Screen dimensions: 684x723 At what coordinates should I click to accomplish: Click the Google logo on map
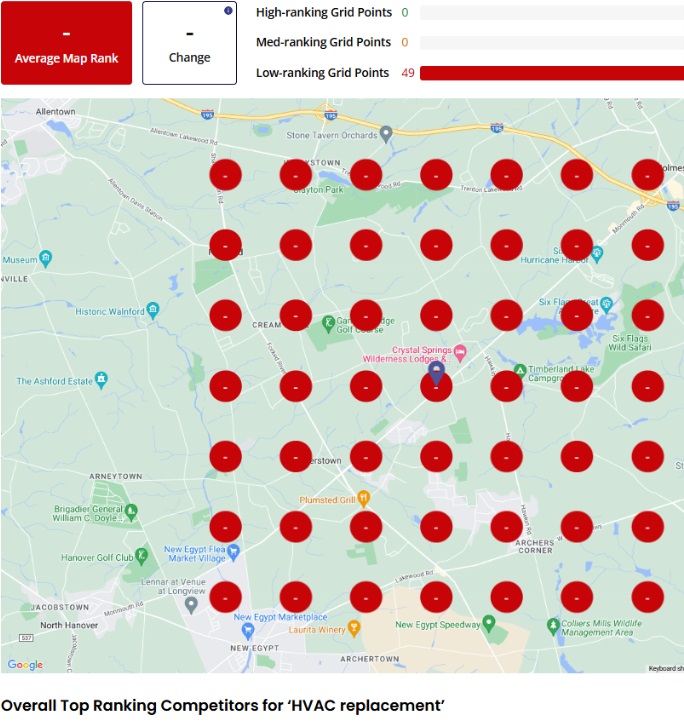[25, 664]
